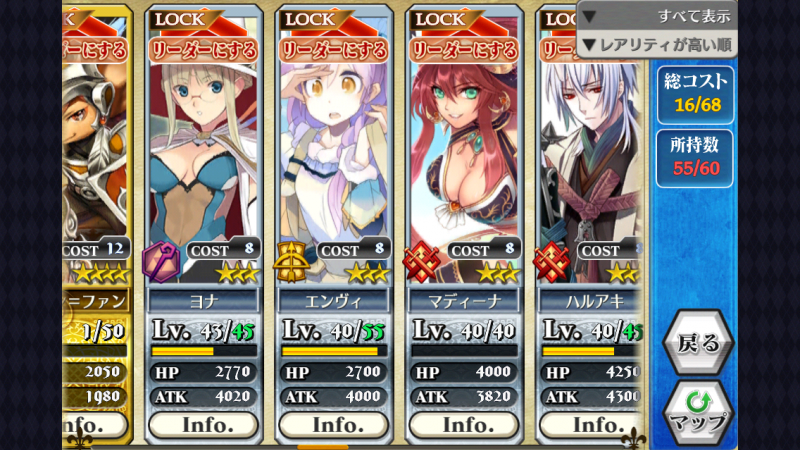The image size is (800, 450).
Task: Set ヨナ as leader with リーダーにする
Action: point(204,50)
